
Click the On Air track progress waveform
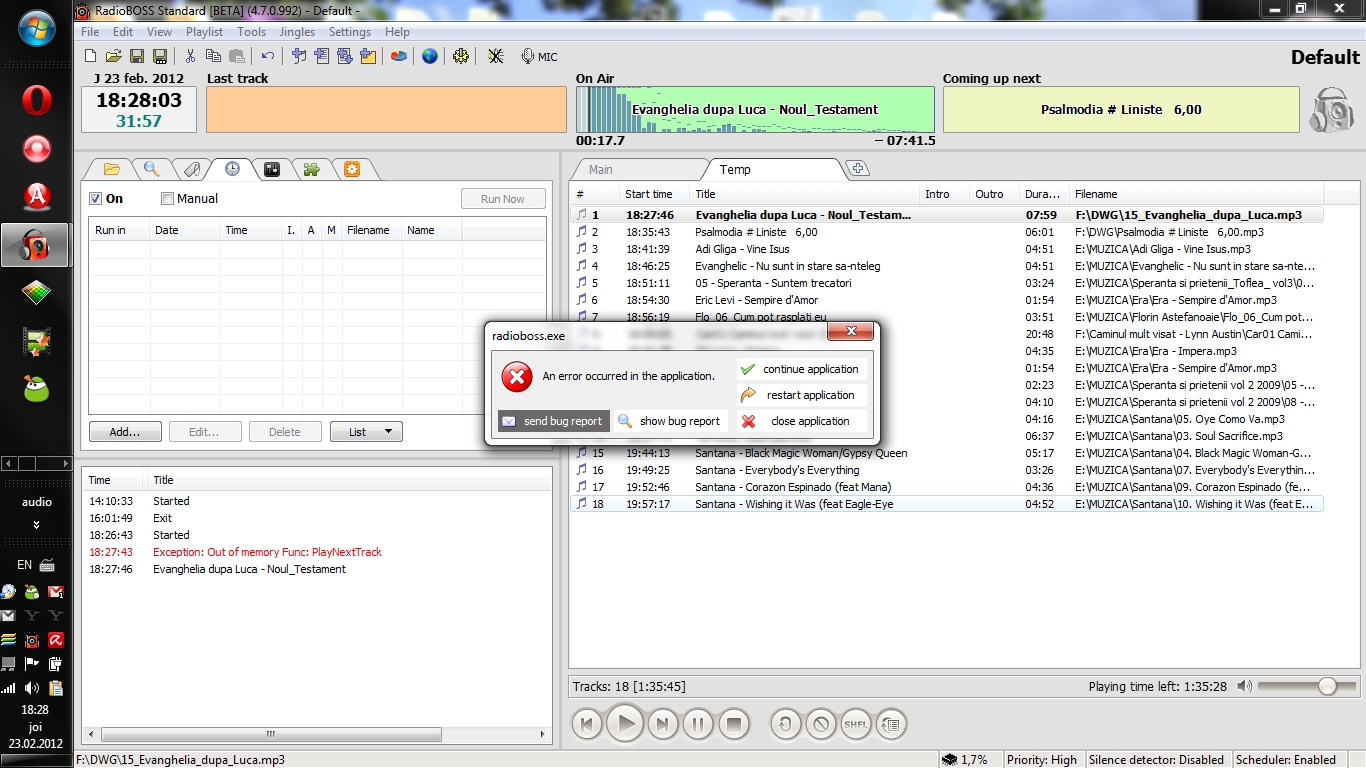click(x=755, y=109)
